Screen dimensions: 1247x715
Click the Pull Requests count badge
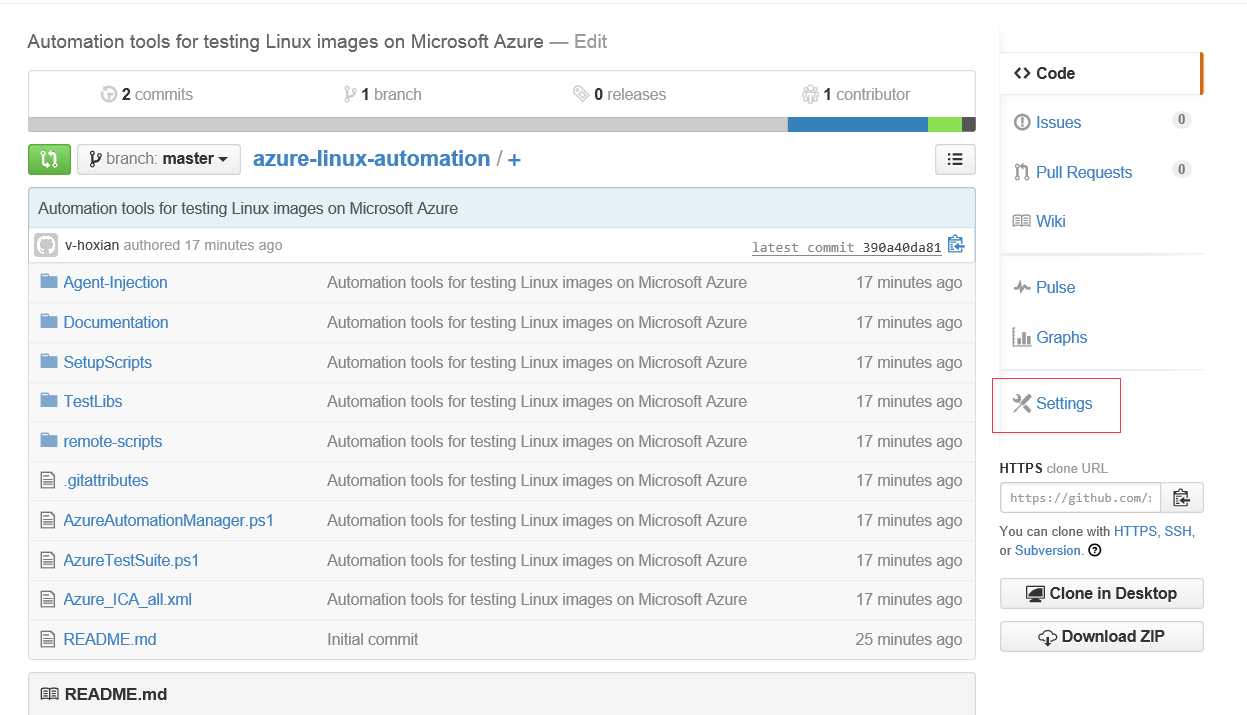(x=1181, y=169)
